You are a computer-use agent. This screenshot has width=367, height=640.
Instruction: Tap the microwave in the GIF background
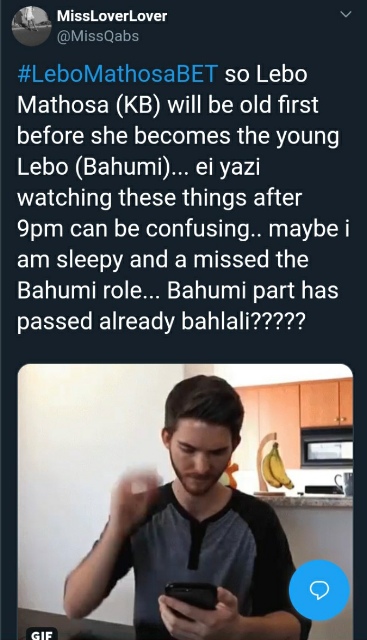(x=327, y=447)
